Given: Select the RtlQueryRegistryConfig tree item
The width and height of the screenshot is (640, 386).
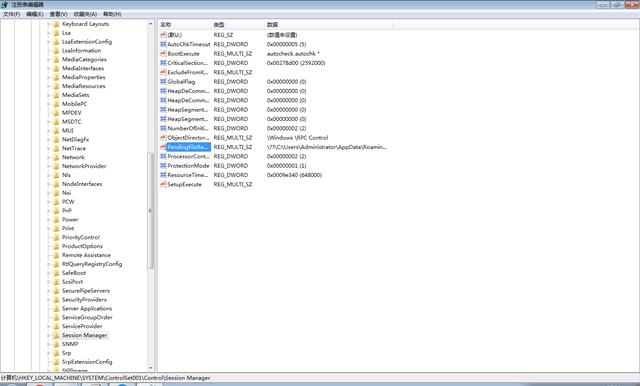Looking at the screenshot, I should [92, 264].
